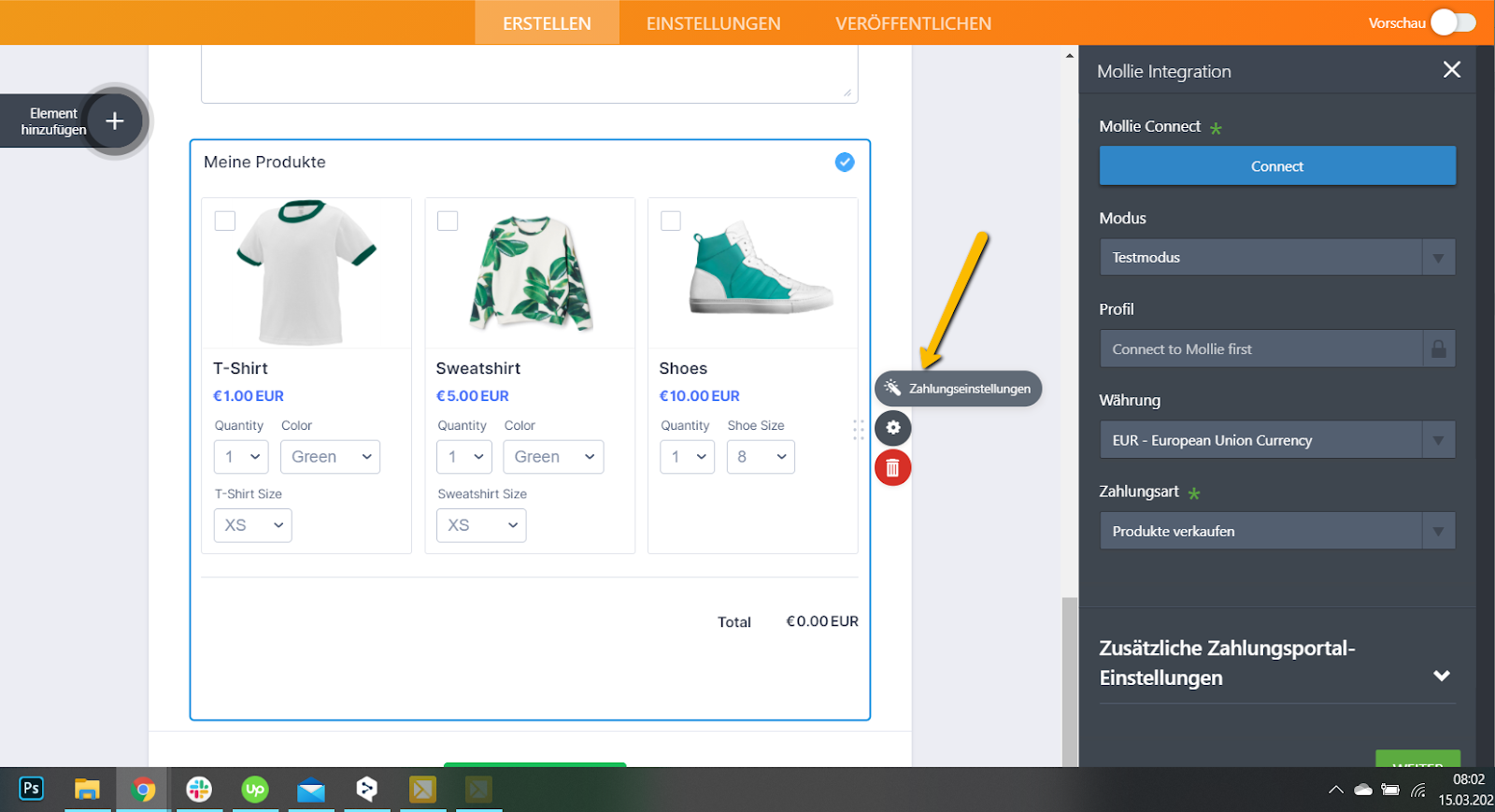
Task: Click the Sweatshirt price €5.00 EUR
Action: [x=473, y=396]
